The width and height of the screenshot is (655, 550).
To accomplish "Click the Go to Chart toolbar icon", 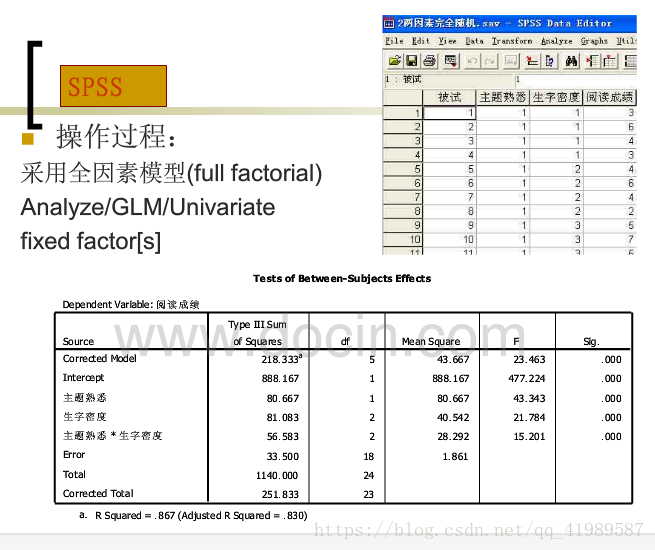I will tap(511, 61).
